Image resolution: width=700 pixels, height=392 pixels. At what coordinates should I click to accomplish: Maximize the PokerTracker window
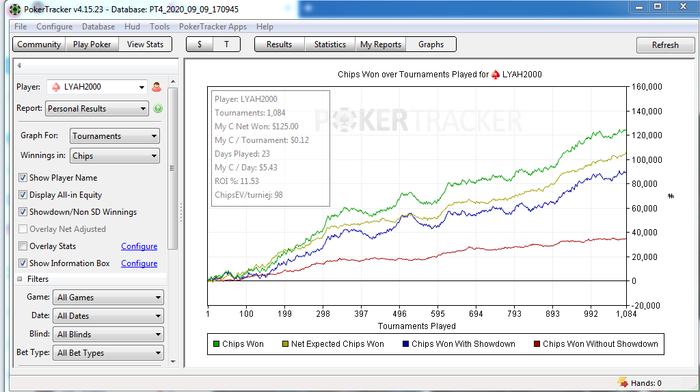coord(658,7)
